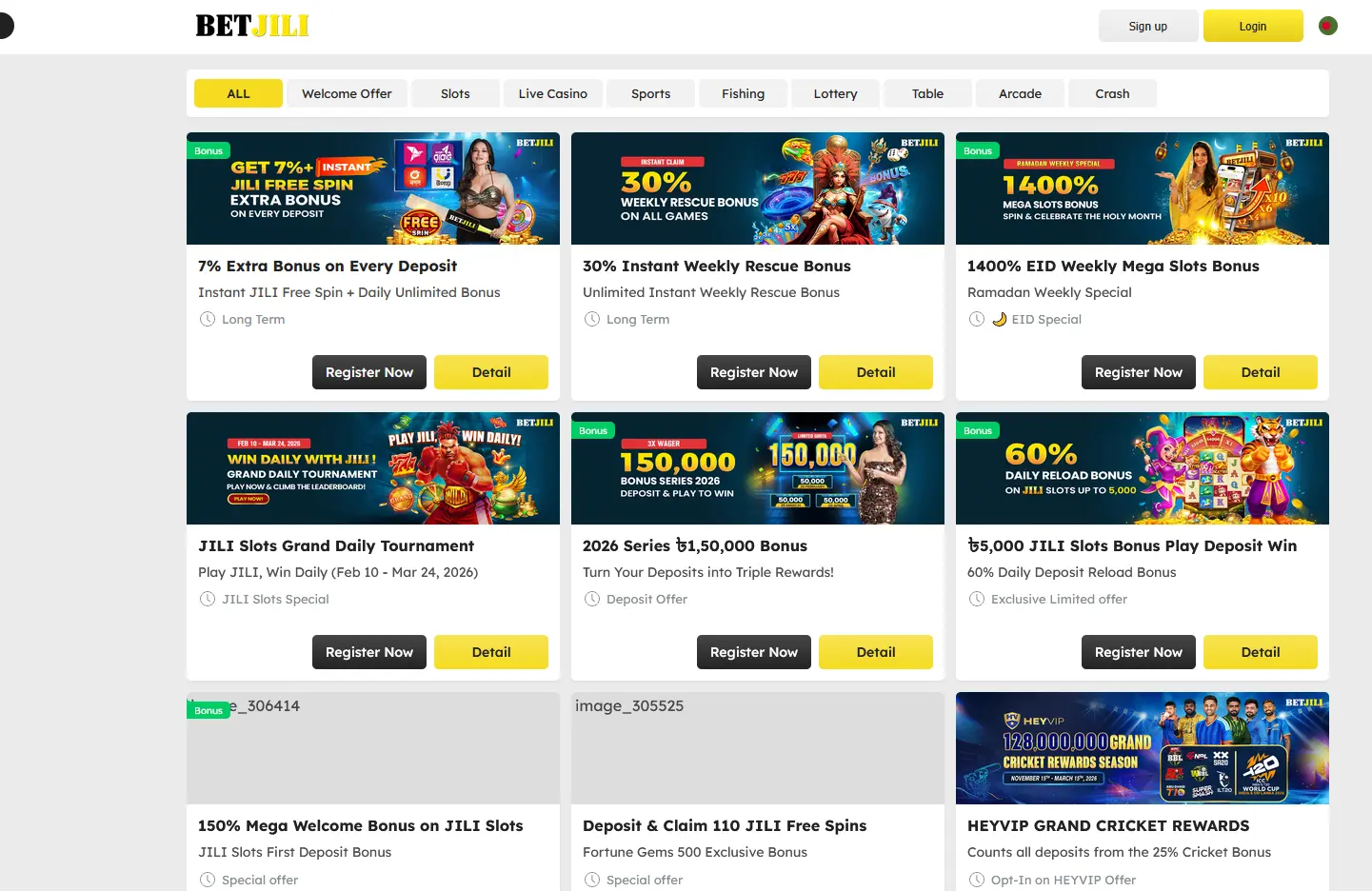The width and height of the screenshot is (1372, 891).
Task: Filter promotions by Fishing
Action: pyautogui.click(x=743, y=93)
